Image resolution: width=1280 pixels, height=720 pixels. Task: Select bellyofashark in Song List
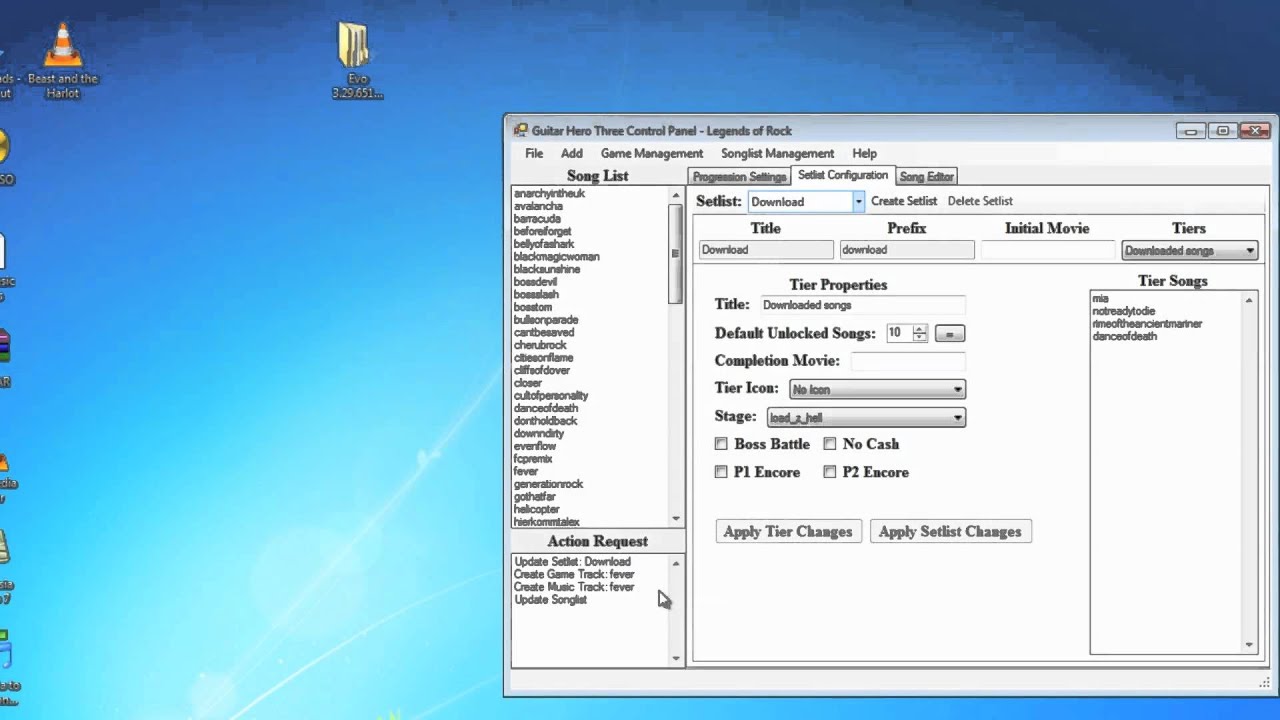(544, 244)
